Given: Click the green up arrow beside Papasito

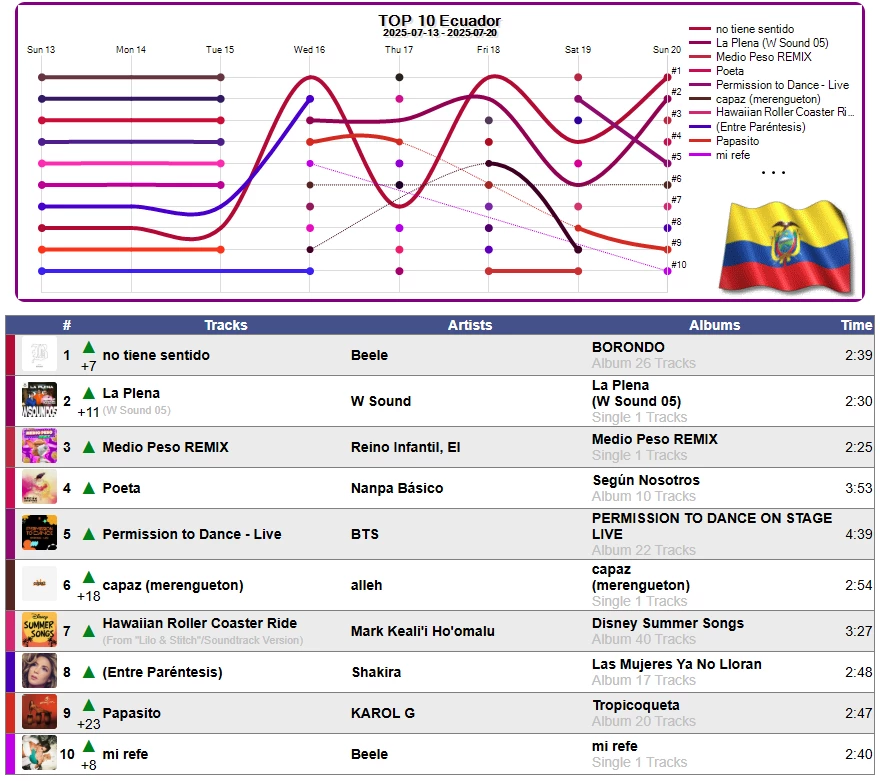Looking at the screenshot, I should 89,705.
